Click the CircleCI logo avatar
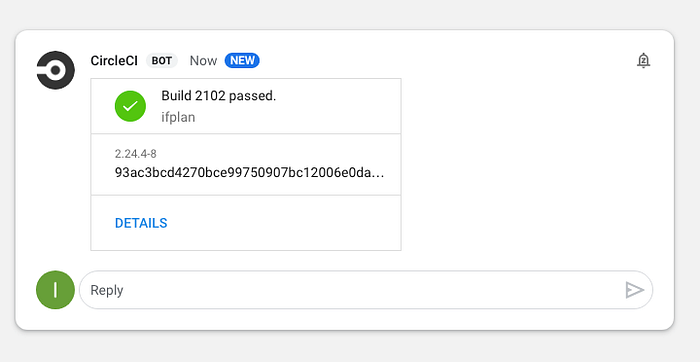Image resolution: width=700 pixels, height=362 pixels. click(x=55, y=70)
